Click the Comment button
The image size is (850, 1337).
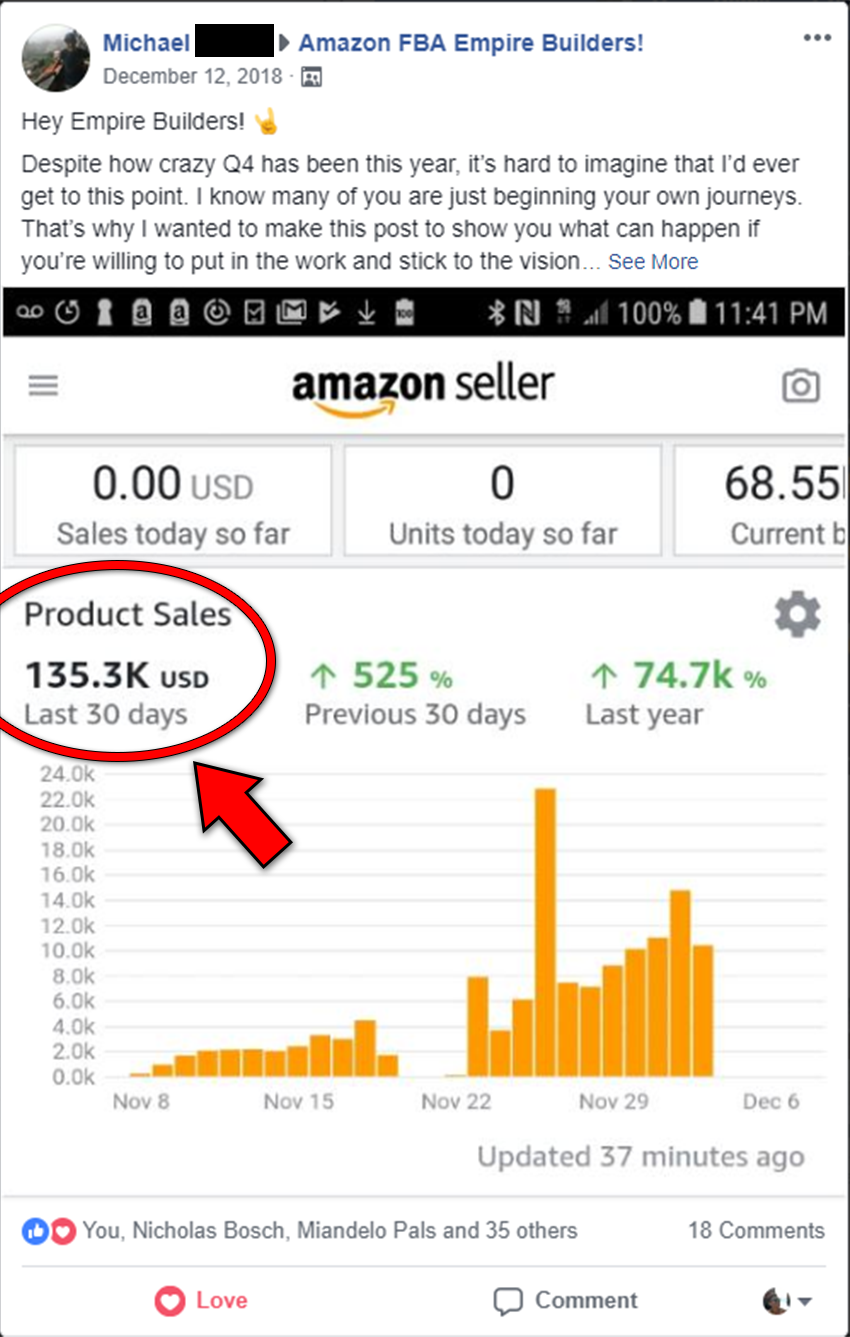coord(565,1300)
